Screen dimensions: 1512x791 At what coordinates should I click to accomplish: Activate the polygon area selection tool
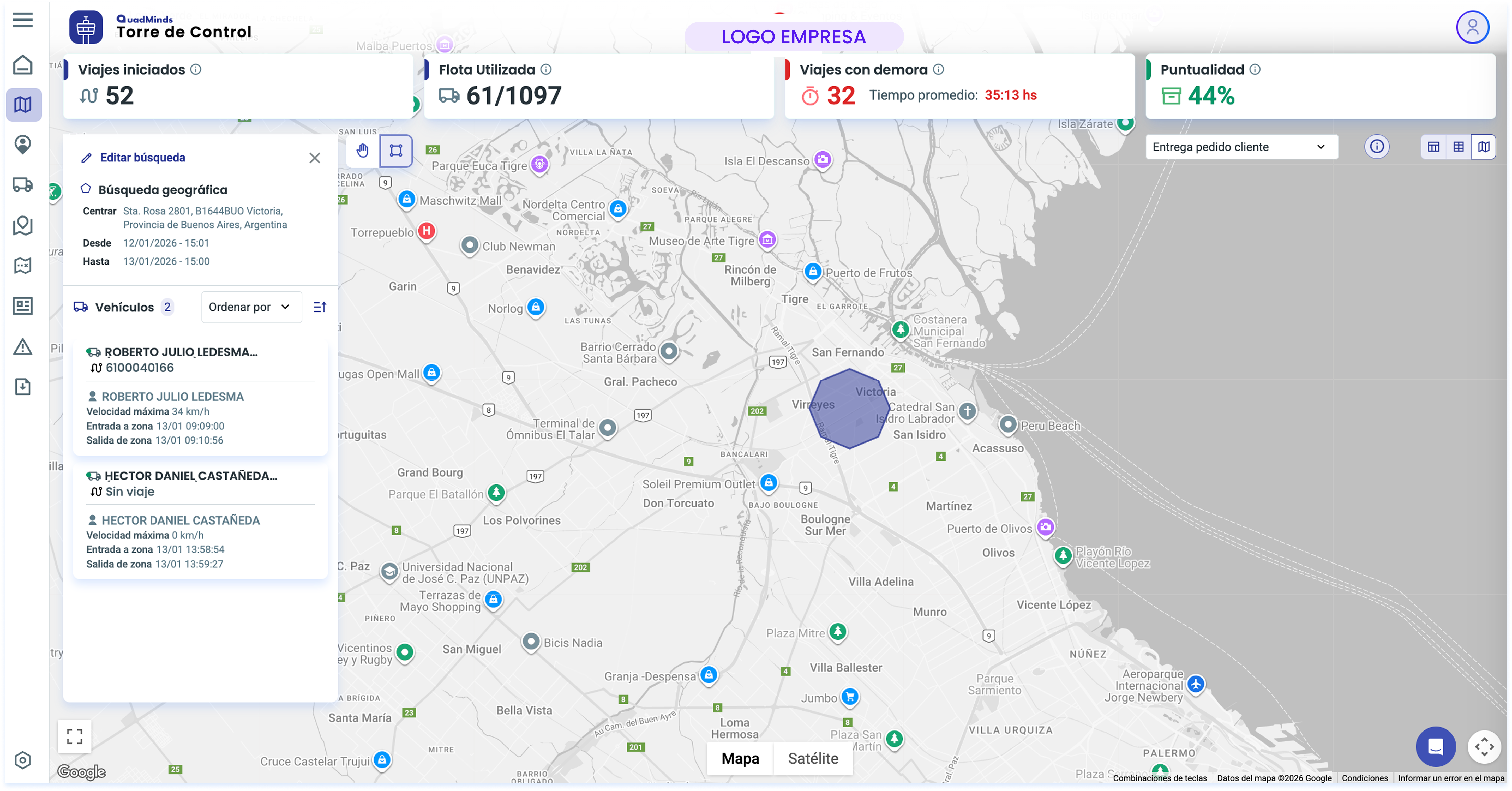pyautogui.click(x=396, y=151)
